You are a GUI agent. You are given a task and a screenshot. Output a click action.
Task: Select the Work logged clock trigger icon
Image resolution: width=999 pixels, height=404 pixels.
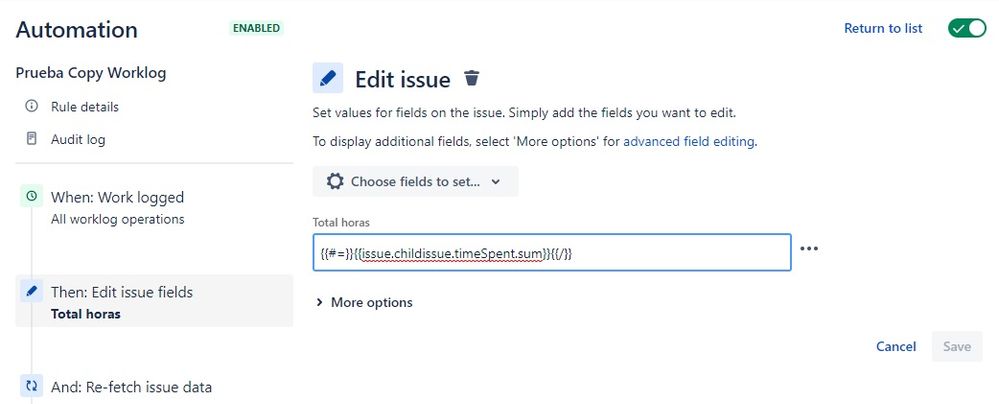pos(31,196)
